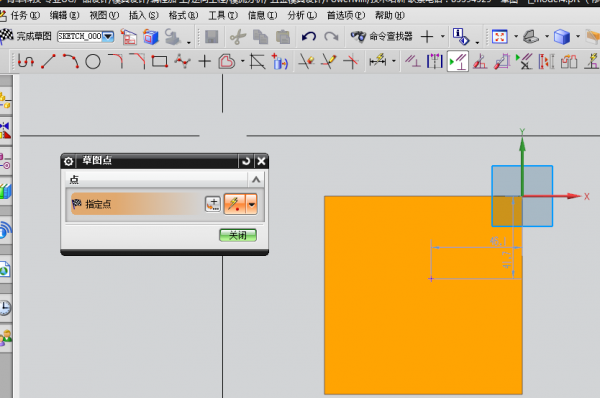
Task: Select the 46.1 dimension in sketch
Action: pyautogui.click(x=498, y=241)
